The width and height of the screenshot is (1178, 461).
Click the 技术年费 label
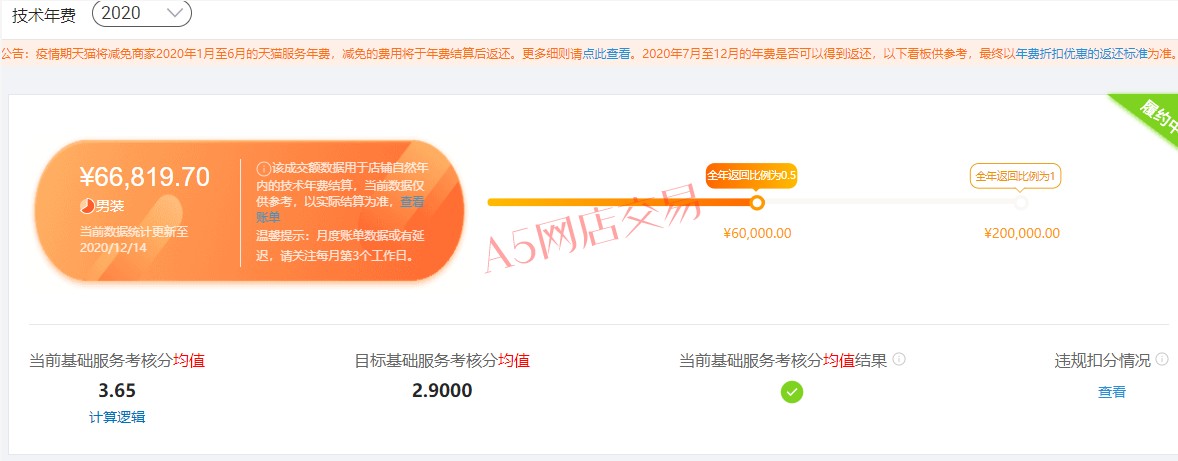tap(44, 14)
